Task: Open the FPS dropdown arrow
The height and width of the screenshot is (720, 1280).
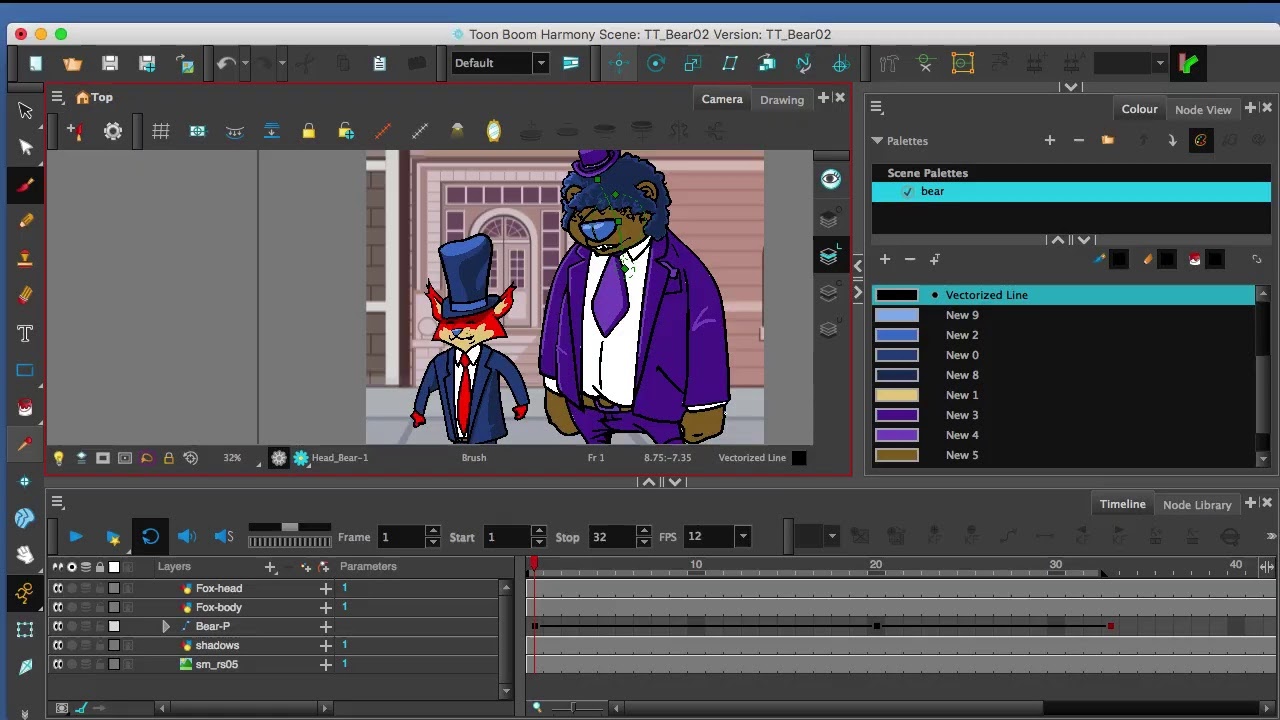Action: (743, 537)
